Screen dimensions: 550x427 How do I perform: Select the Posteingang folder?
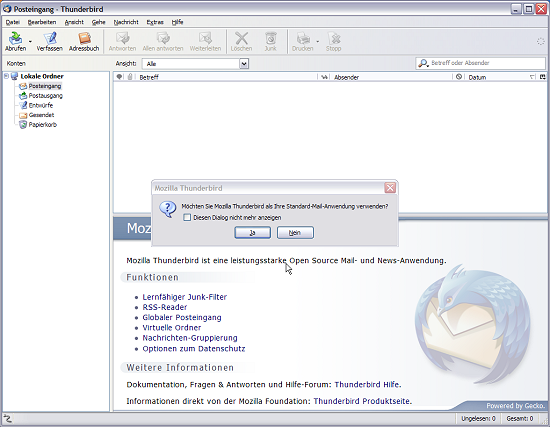tap(45, 86)
